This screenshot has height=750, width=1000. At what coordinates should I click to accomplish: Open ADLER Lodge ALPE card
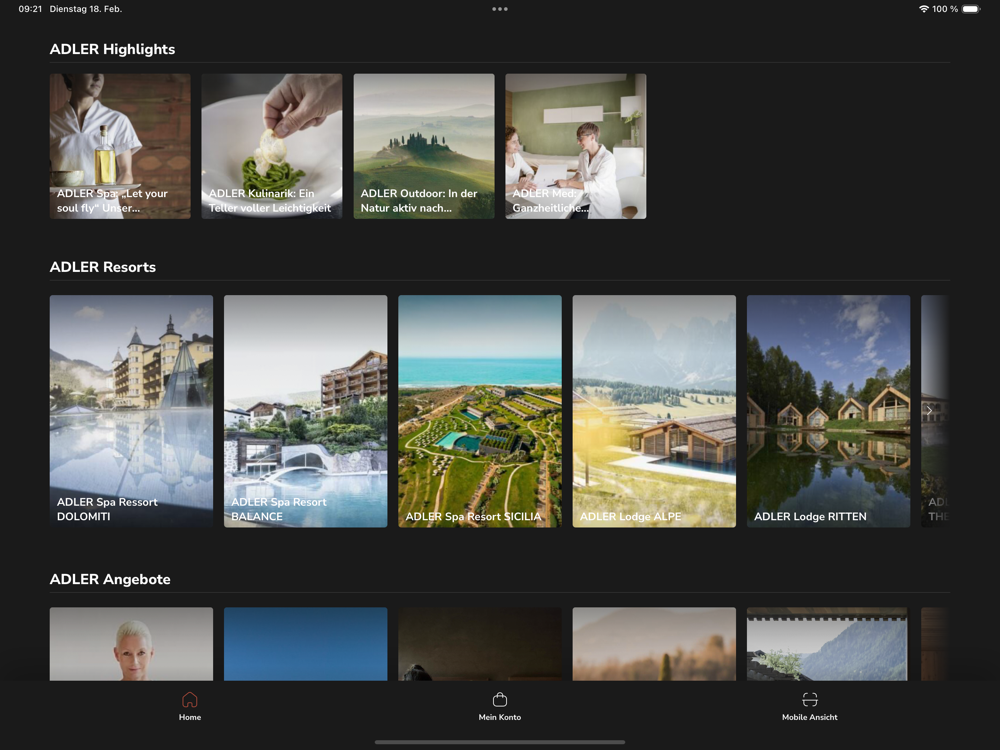[654, 411]
